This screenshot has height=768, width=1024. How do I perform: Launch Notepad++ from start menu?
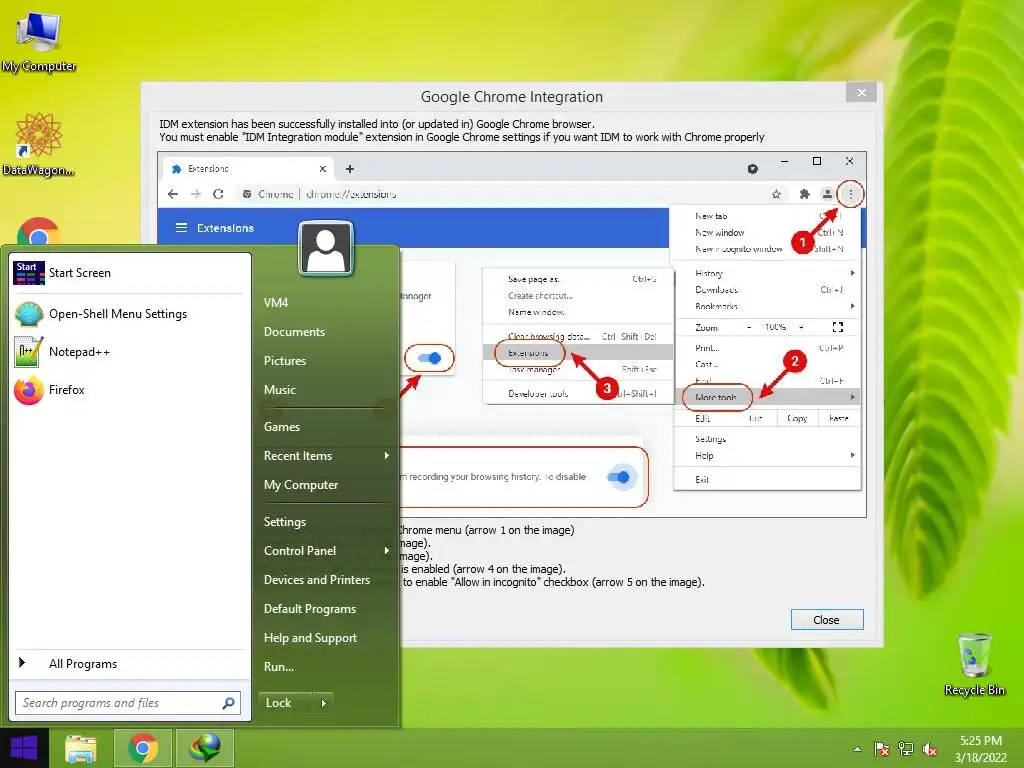click(130, 352)
